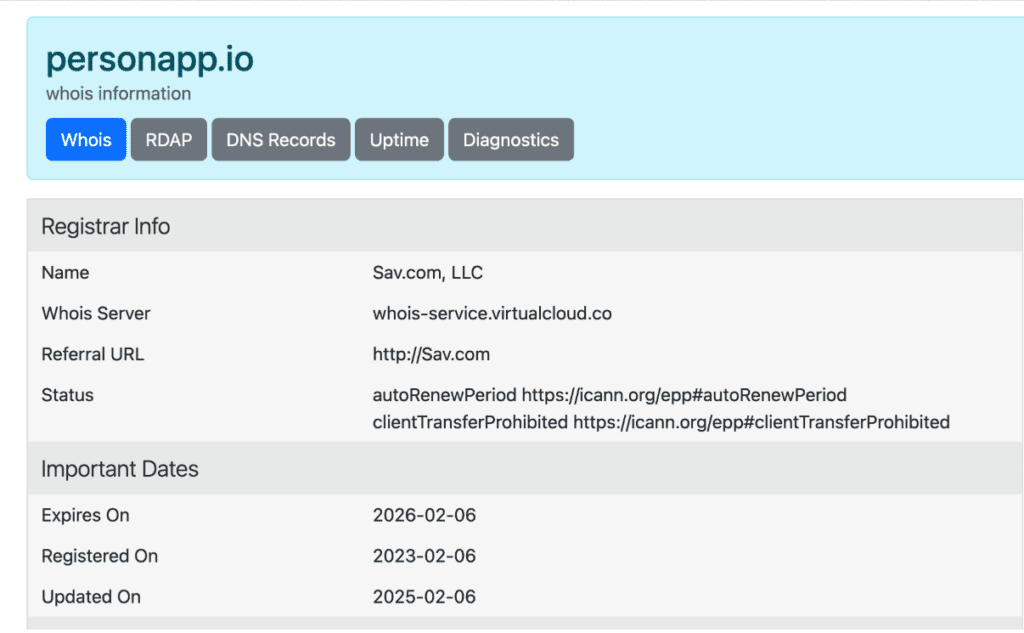Image resolution: width=1024 pixels, height=633 pixels.
Task: Click the Expires On label
Action: click(x=85, y=515)
